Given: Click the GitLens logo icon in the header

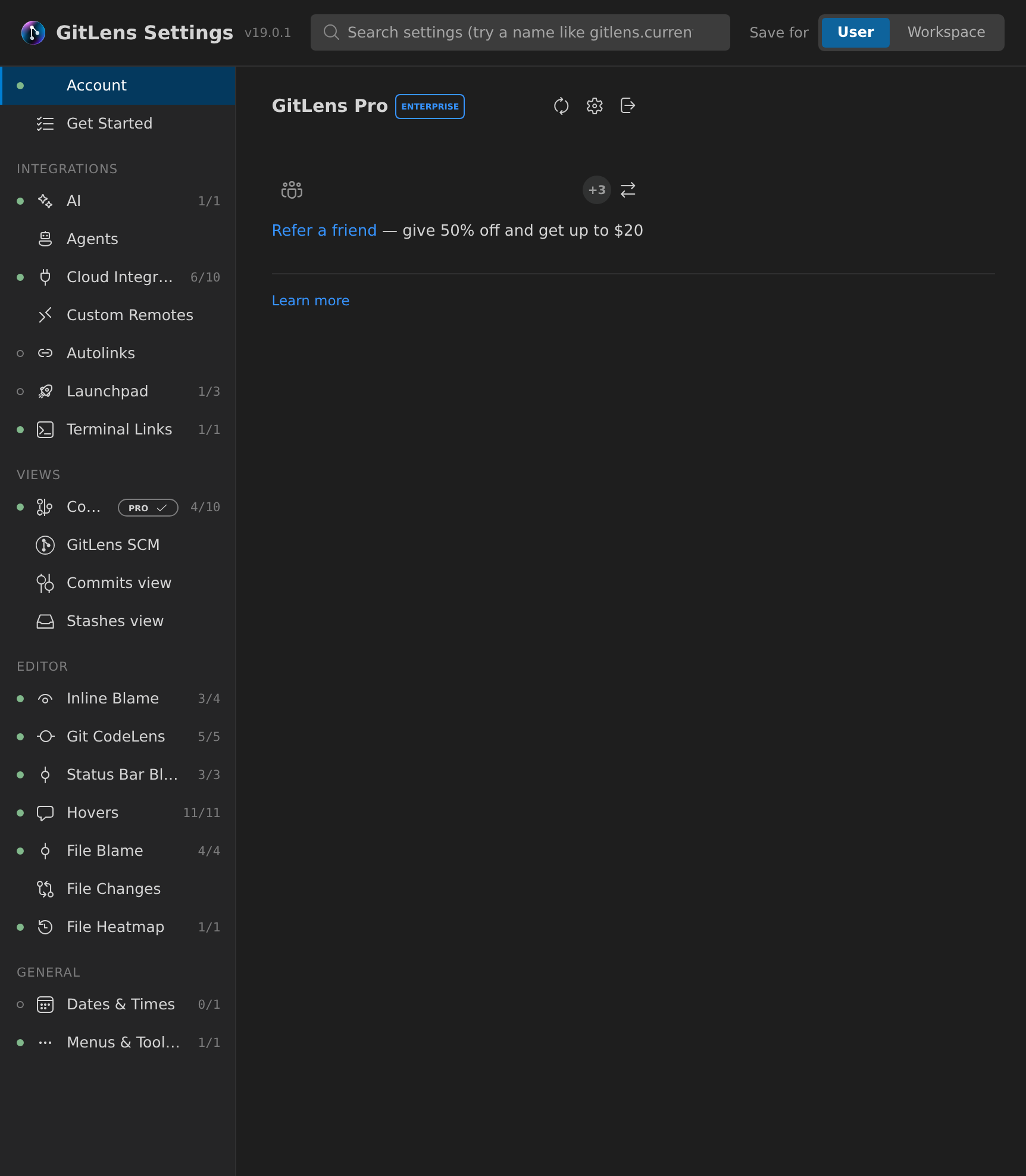Looking at the screenshot, I should tap(33, 32).
